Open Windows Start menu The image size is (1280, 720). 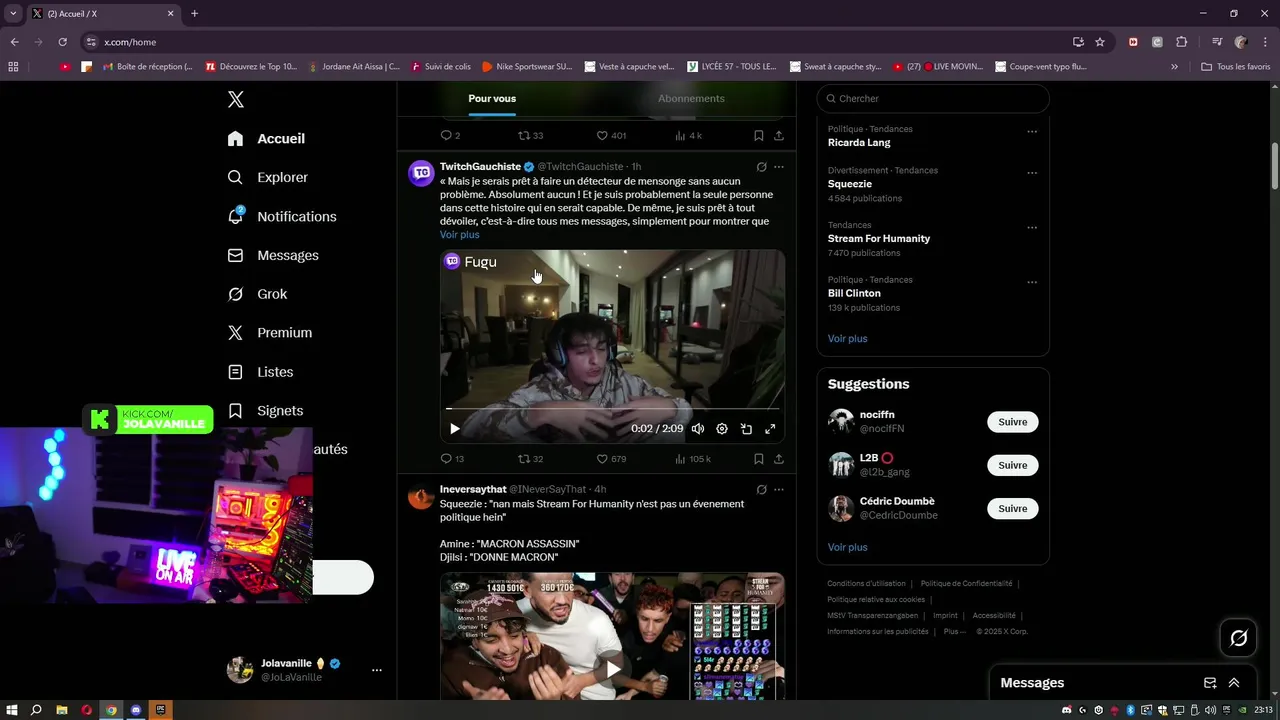11,710
